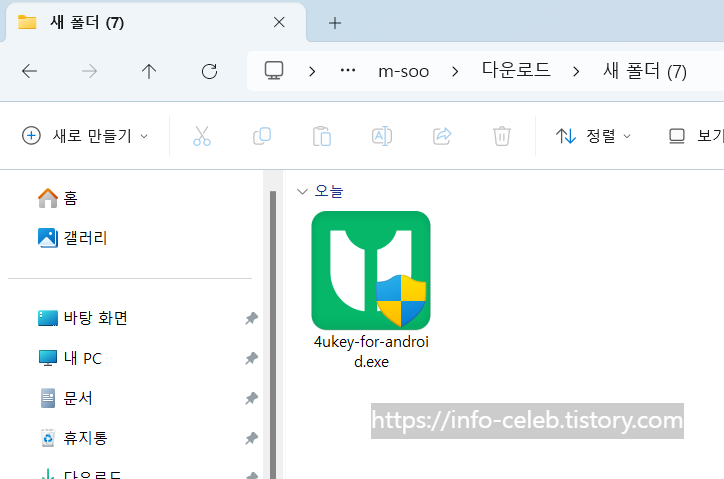Open 바탕 화면 in the sidebar
The height and width of the screenshot is (479, 724).
tap(83, 318)
